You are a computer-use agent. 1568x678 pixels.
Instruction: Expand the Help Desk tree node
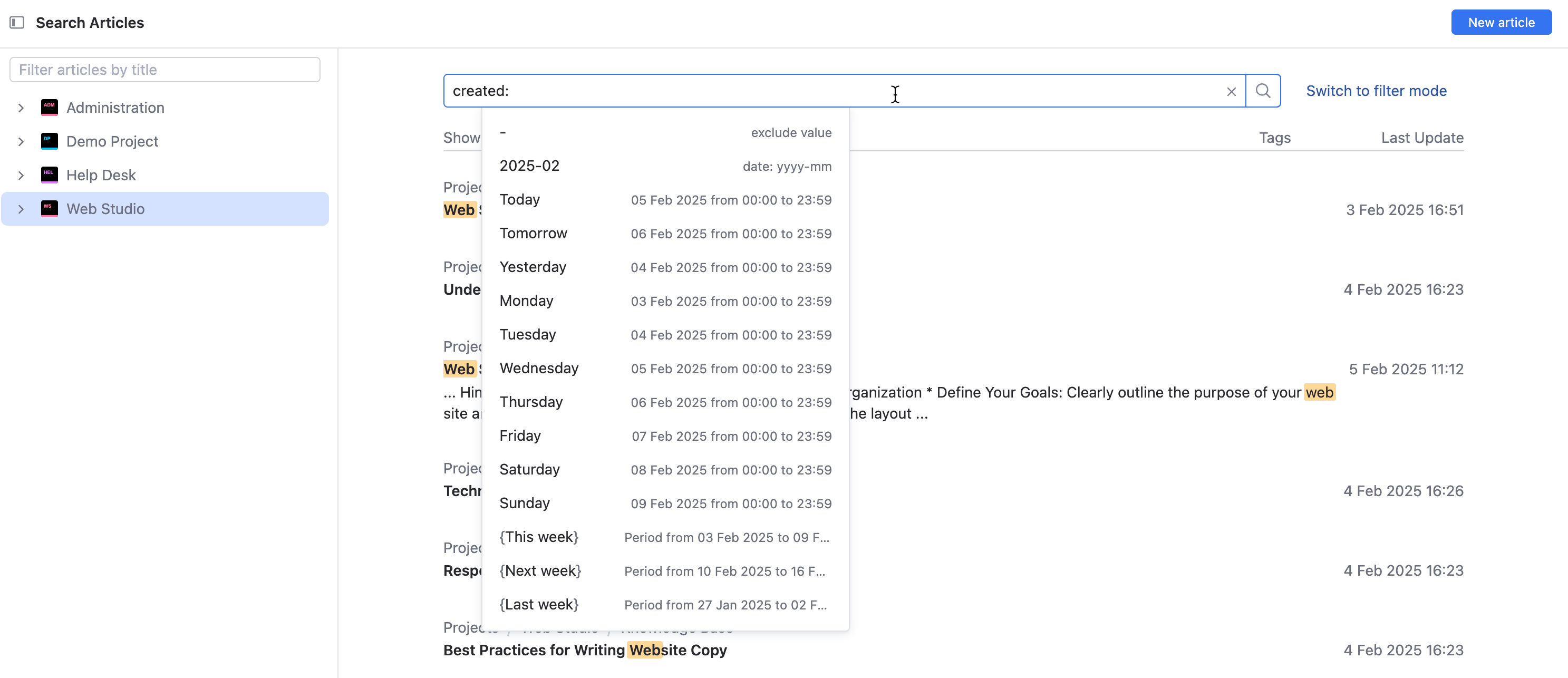pyautogui.click(x=21, y=175)
